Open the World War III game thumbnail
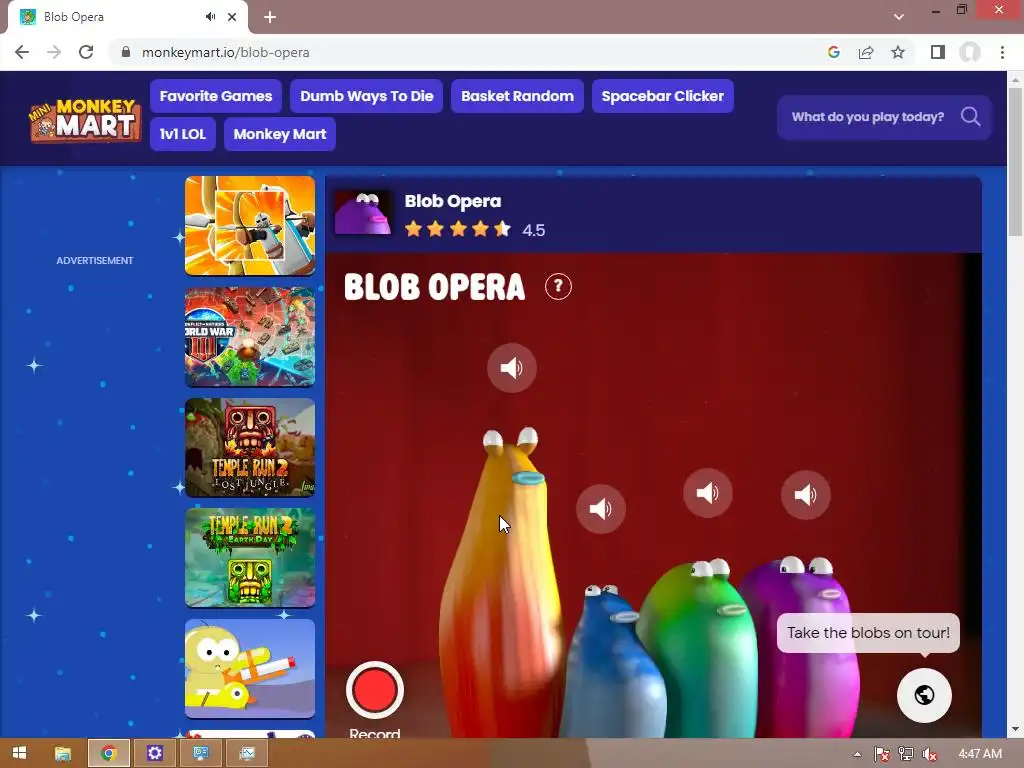The width and height of the screenshot is (1024, 768). (249, 336)
